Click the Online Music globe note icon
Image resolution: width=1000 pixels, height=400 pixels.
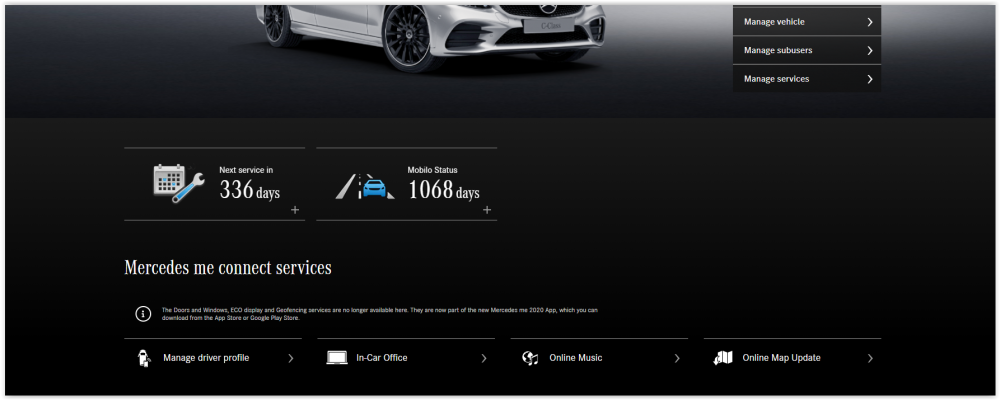tap(531, 358)
